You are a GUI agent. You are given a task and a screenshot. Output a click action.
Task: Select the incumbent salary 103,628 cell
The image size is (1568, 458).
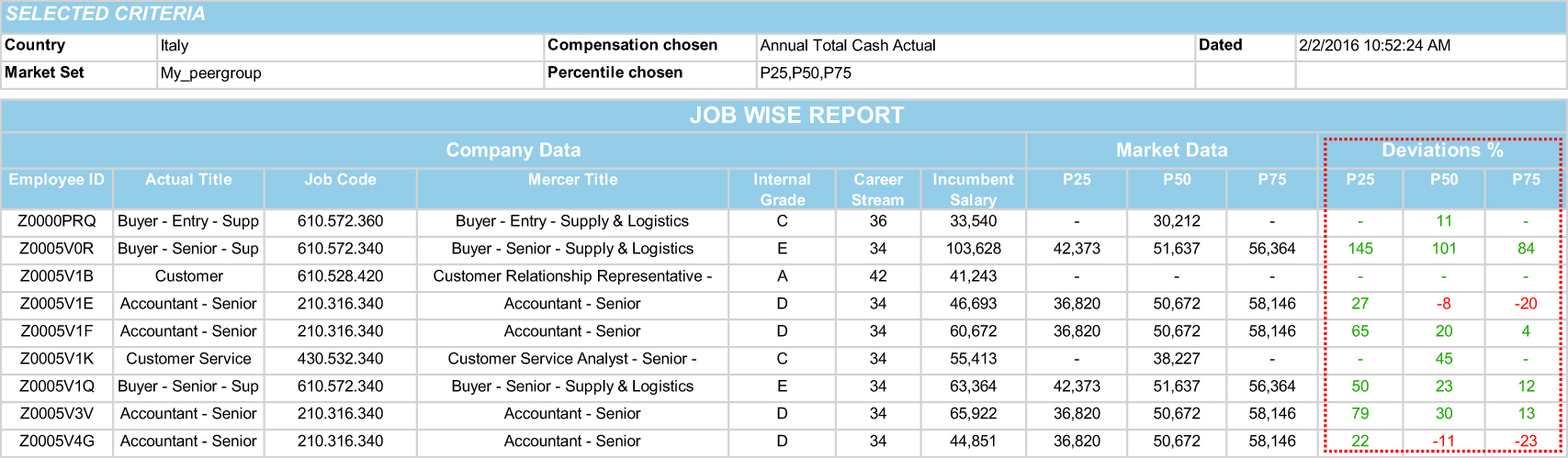973,249
